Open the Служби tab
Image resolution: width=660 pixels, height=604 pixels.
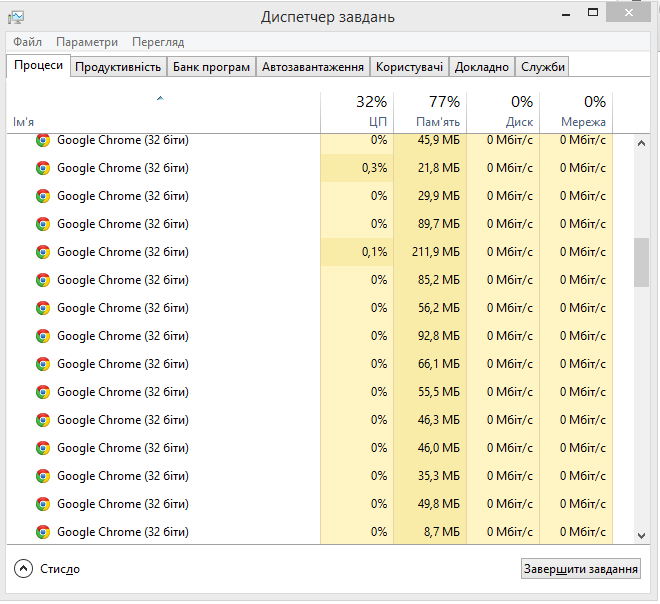click(x=543, y=67)
